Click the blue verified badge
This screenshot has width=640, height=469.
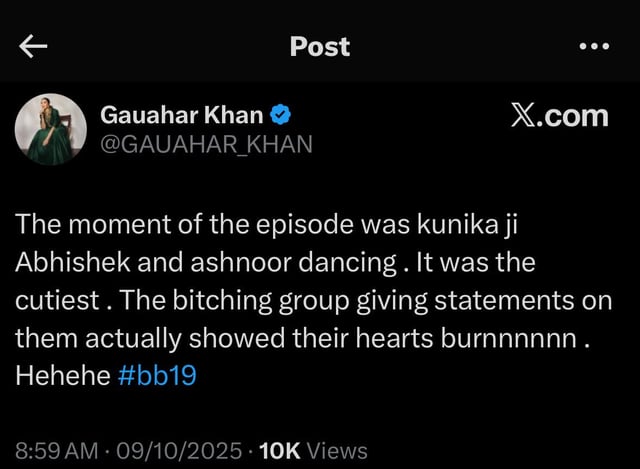coord(282,115)
